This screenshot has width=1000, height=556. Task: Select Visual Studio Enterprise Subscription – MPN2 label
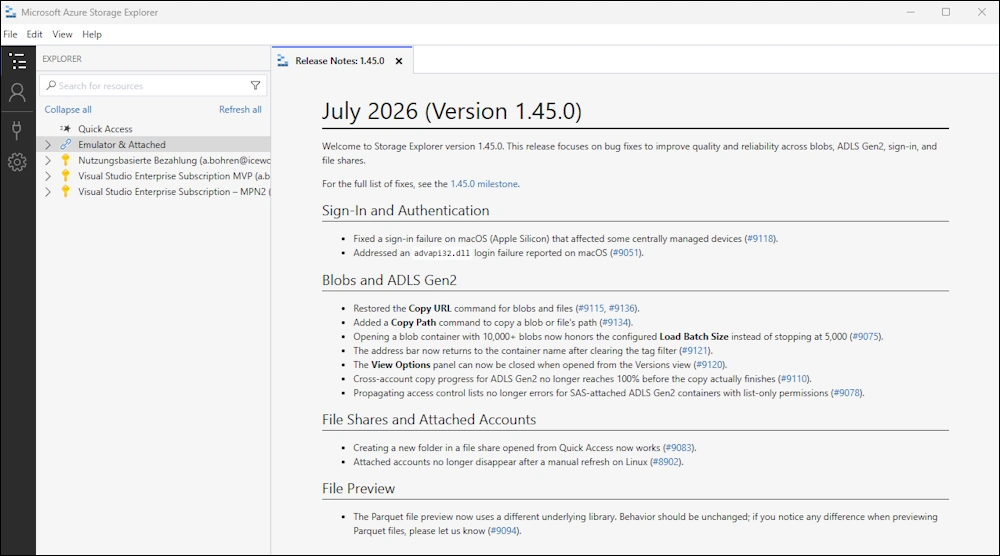coord(173,192)
